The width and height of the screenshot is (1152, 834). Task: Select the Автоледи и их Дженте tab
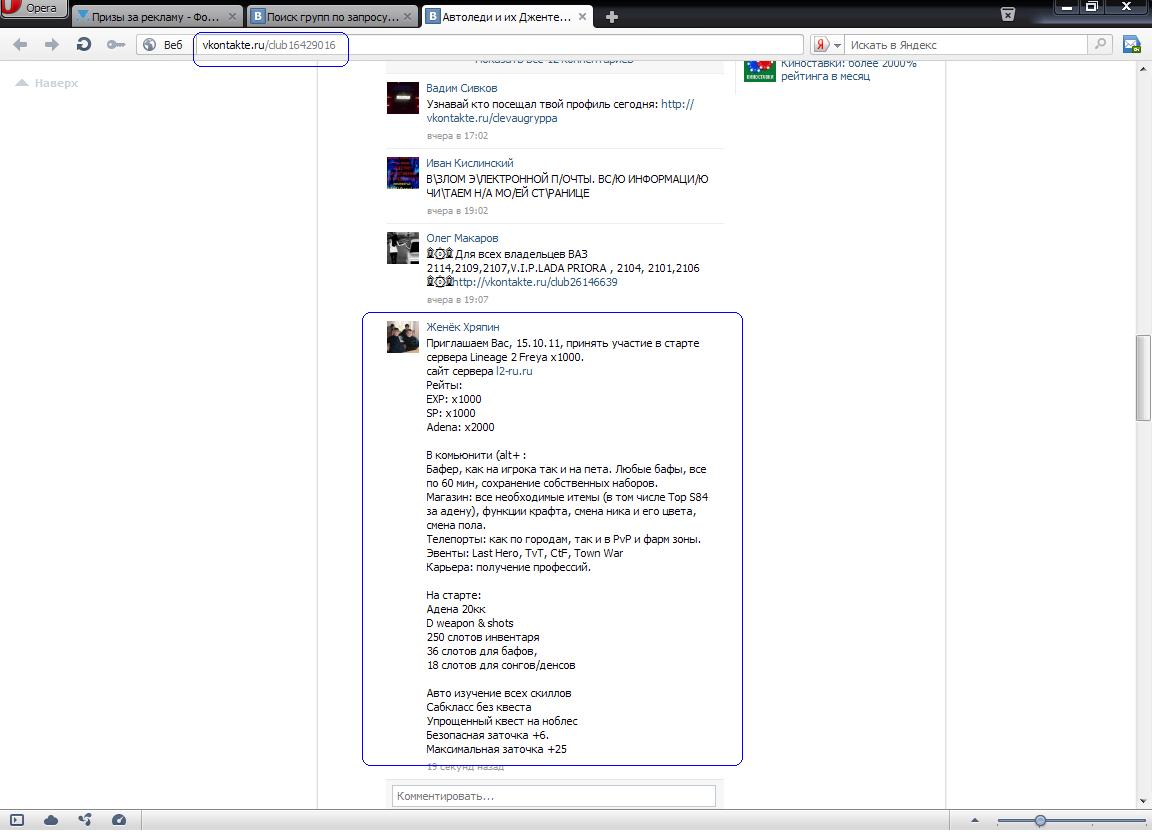click(x=506, y=16)
